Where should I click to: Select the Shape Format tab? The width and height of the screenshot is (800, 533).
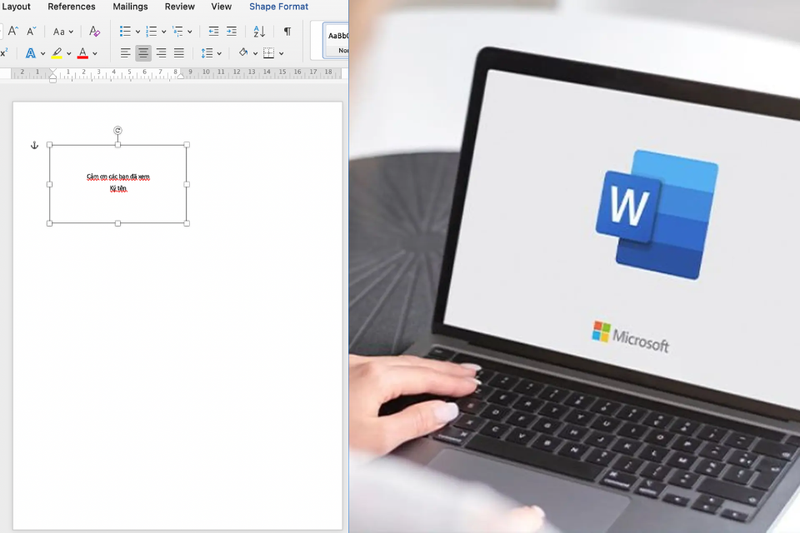click(279, 7)
